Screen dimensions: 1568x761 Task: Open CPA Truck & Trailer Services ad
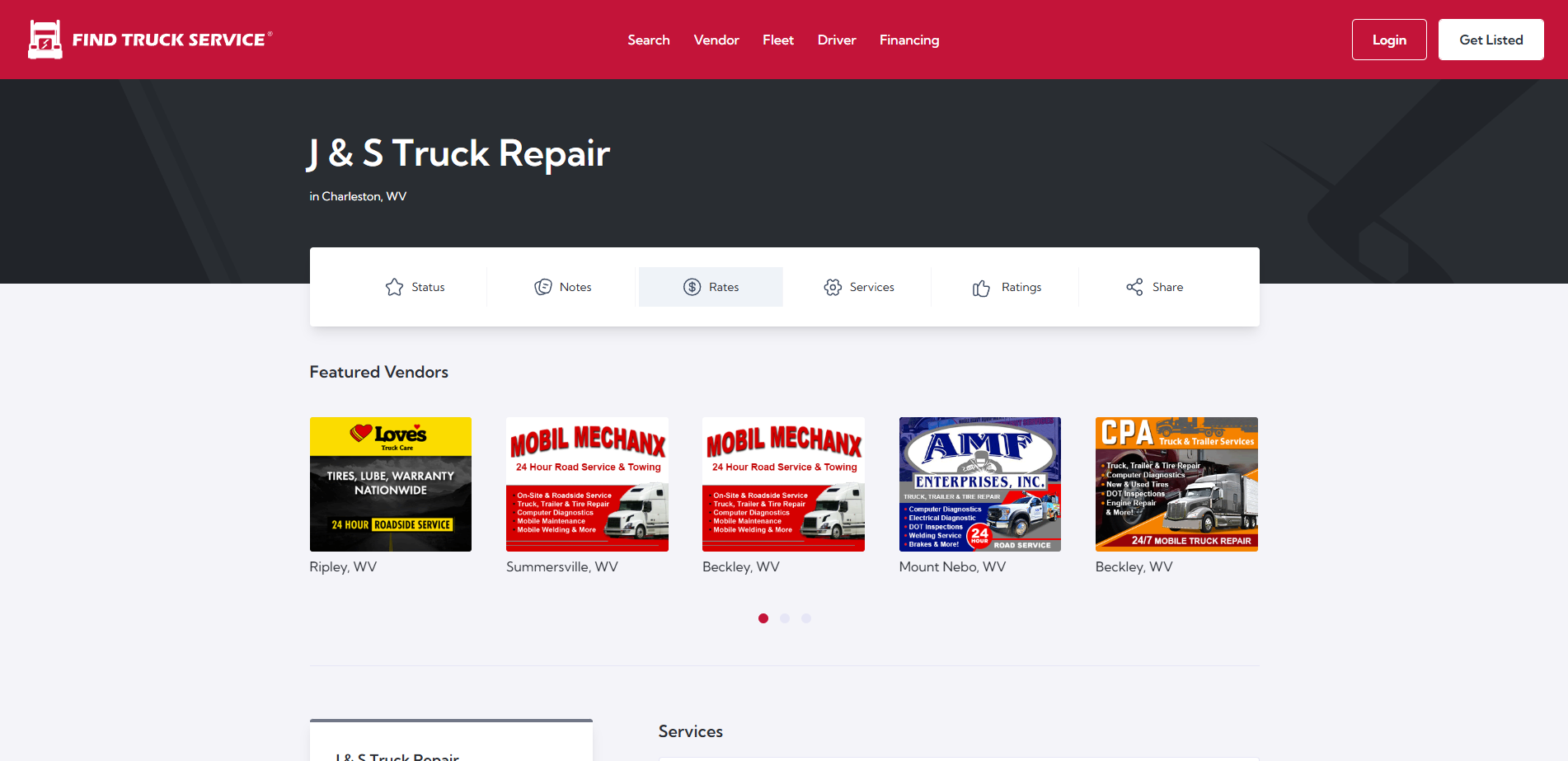pos(1176,484)
